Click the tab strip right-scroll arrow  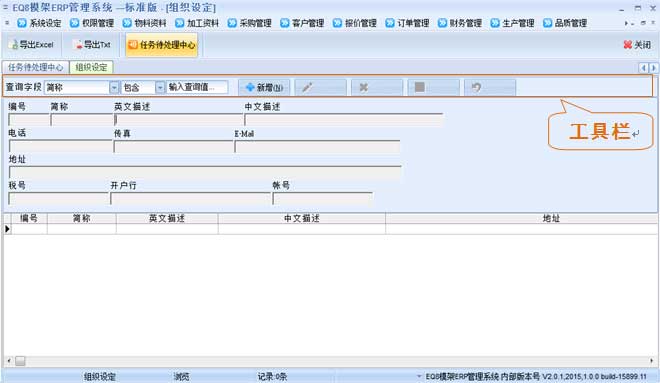pos(653,68)
